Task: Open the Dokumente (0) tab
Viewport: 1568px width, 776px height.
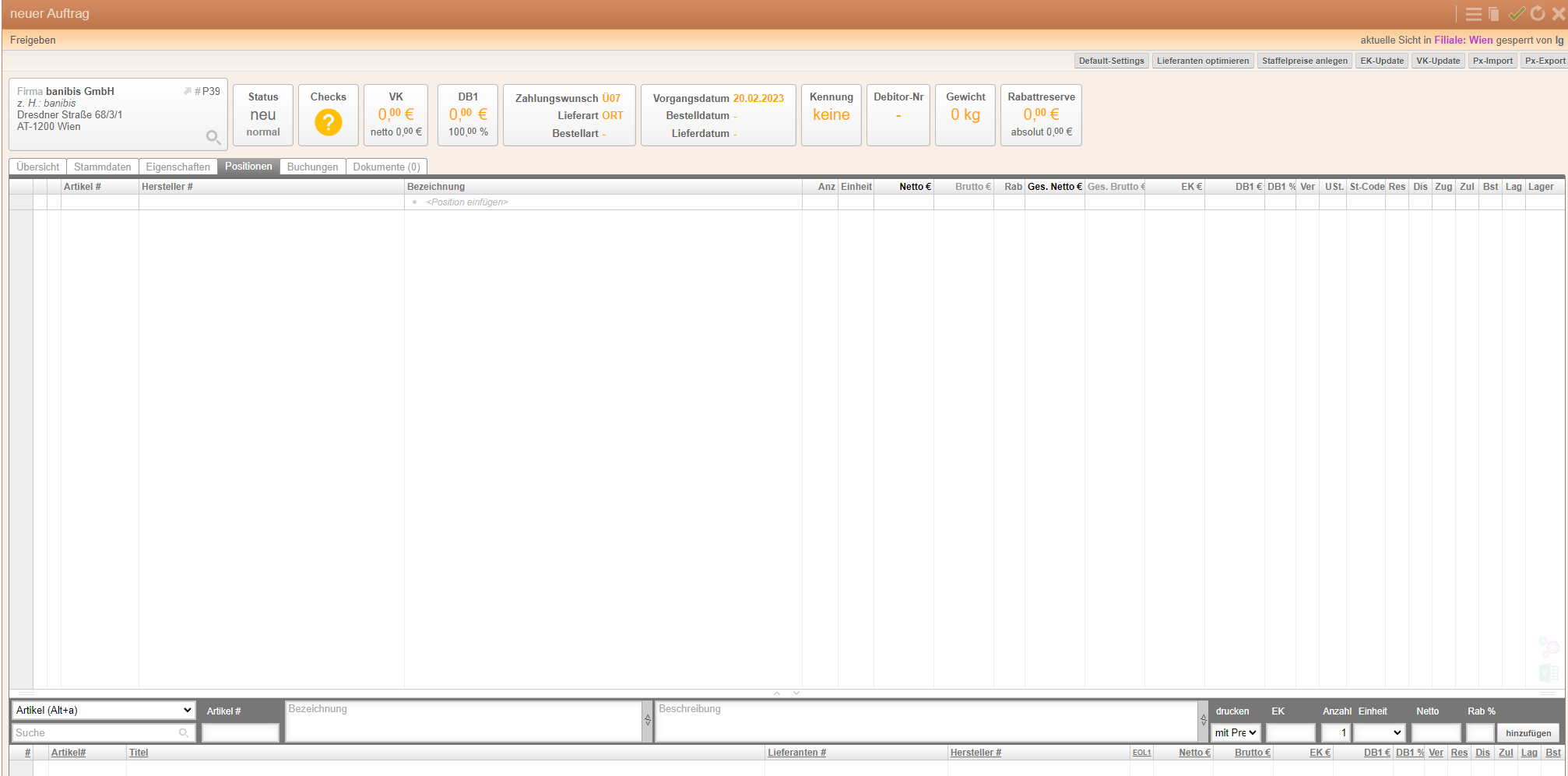Action: 387,167
